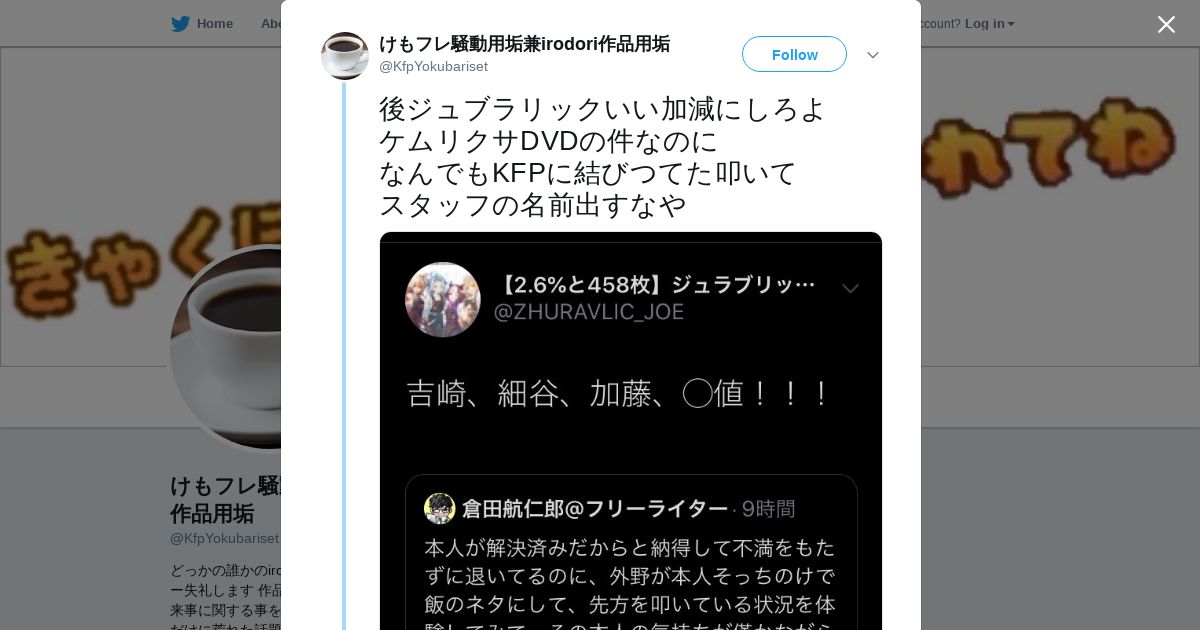Close the tweet overlay with X icon

click(1166, 24)
